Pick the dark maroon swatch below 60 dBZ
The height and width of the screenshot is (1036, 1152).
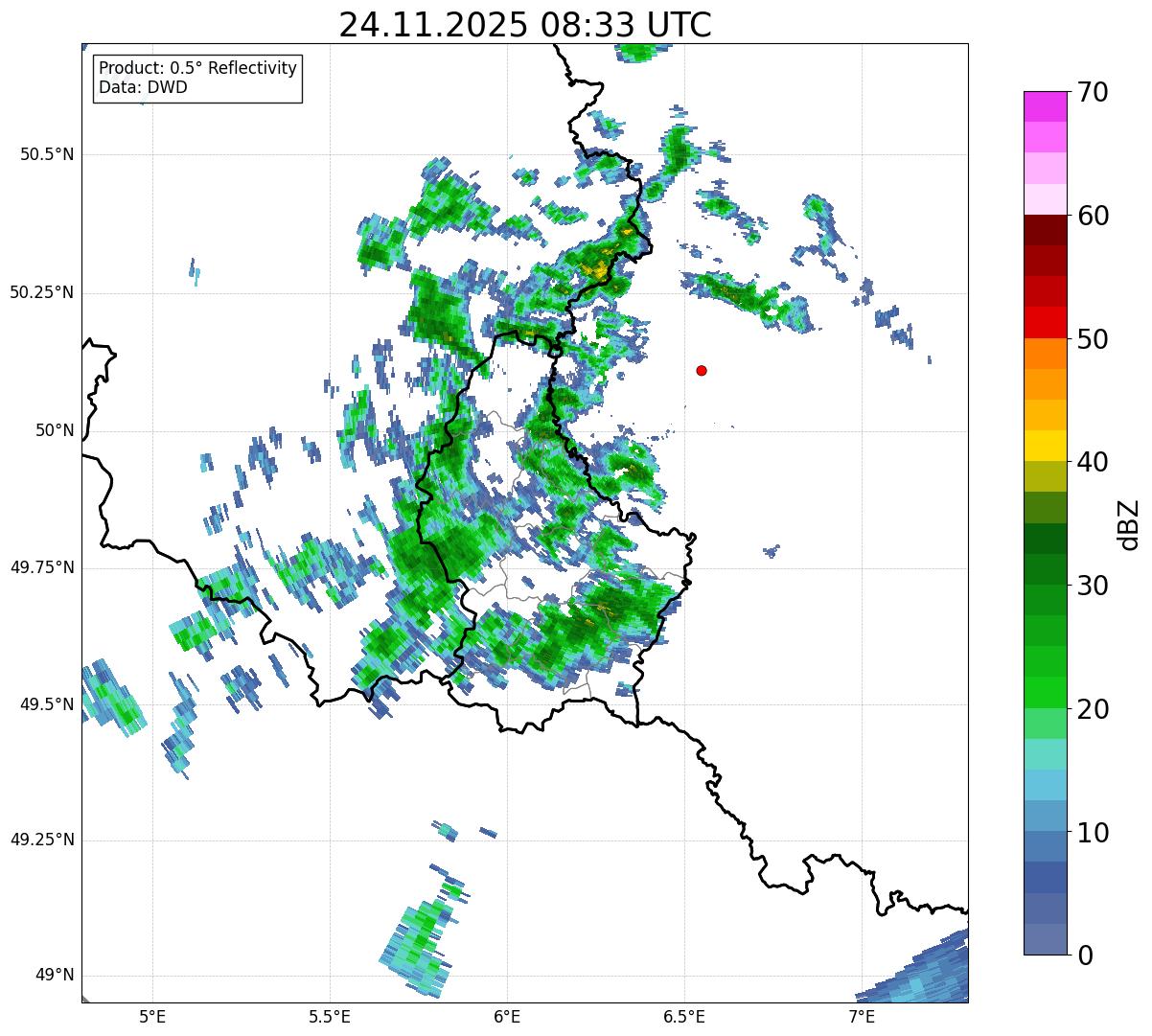[x=1045, y=230]
